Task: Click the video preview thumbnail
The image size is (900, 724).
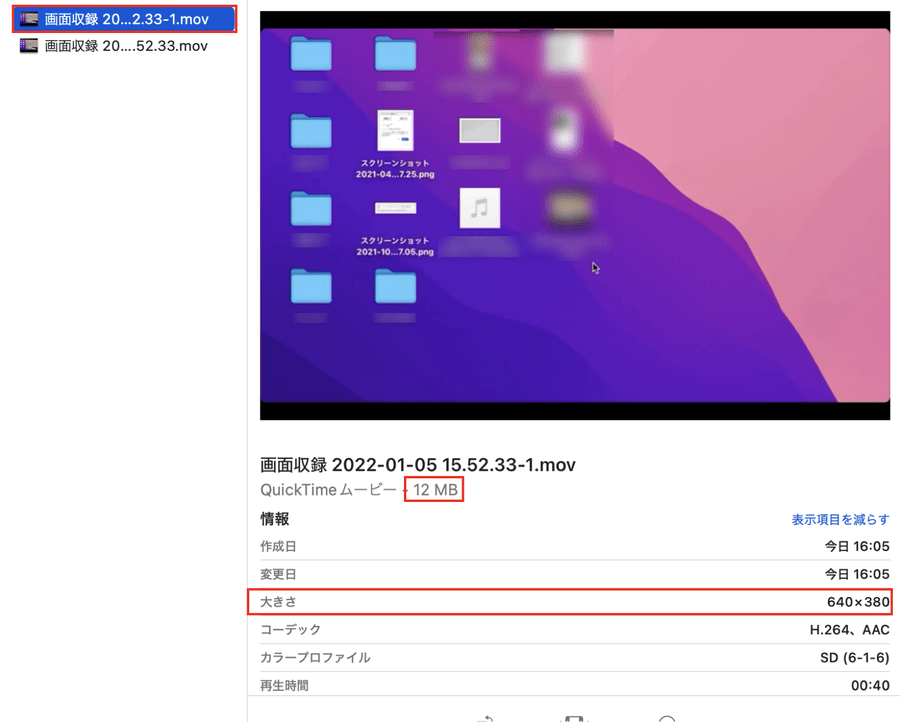Action: pyautogui.click(x=575, y=215)
